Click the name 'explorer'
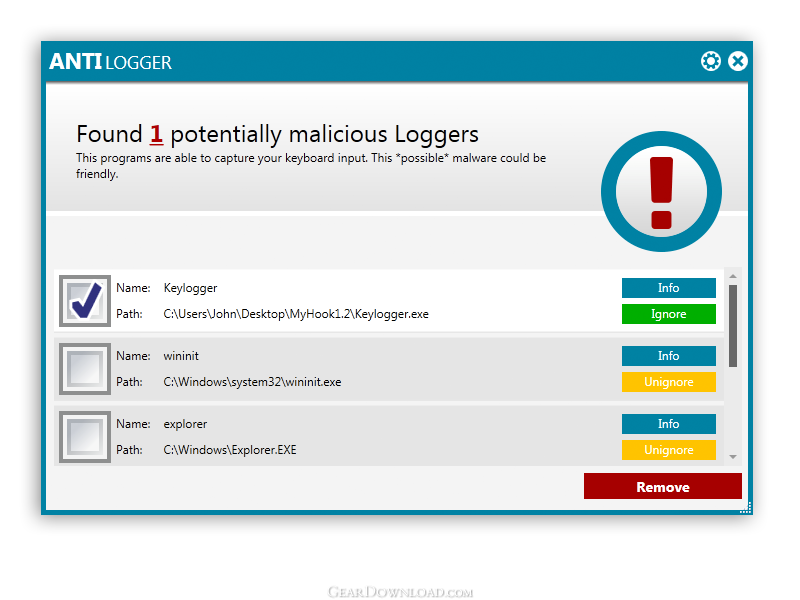The image size is (800, 600). pos(185,424)
